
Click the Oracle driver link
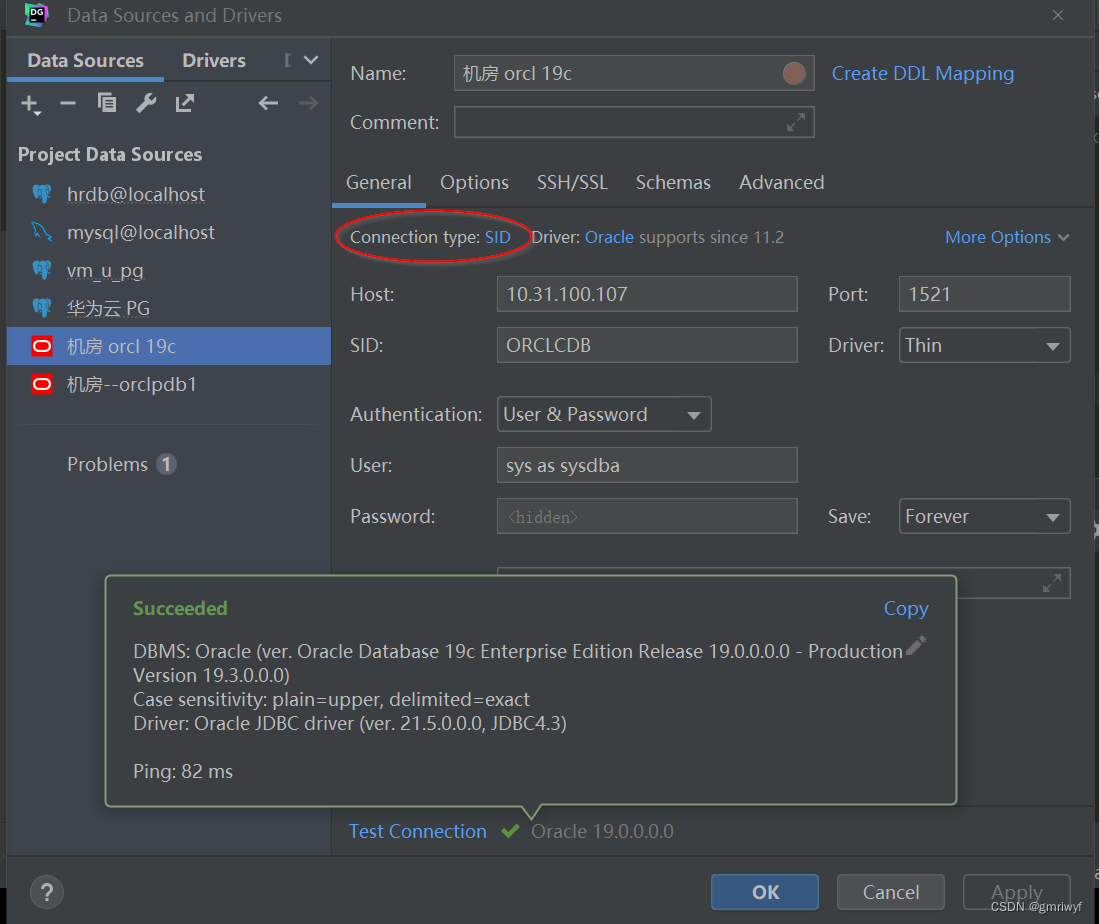click(x=609, y=238)
